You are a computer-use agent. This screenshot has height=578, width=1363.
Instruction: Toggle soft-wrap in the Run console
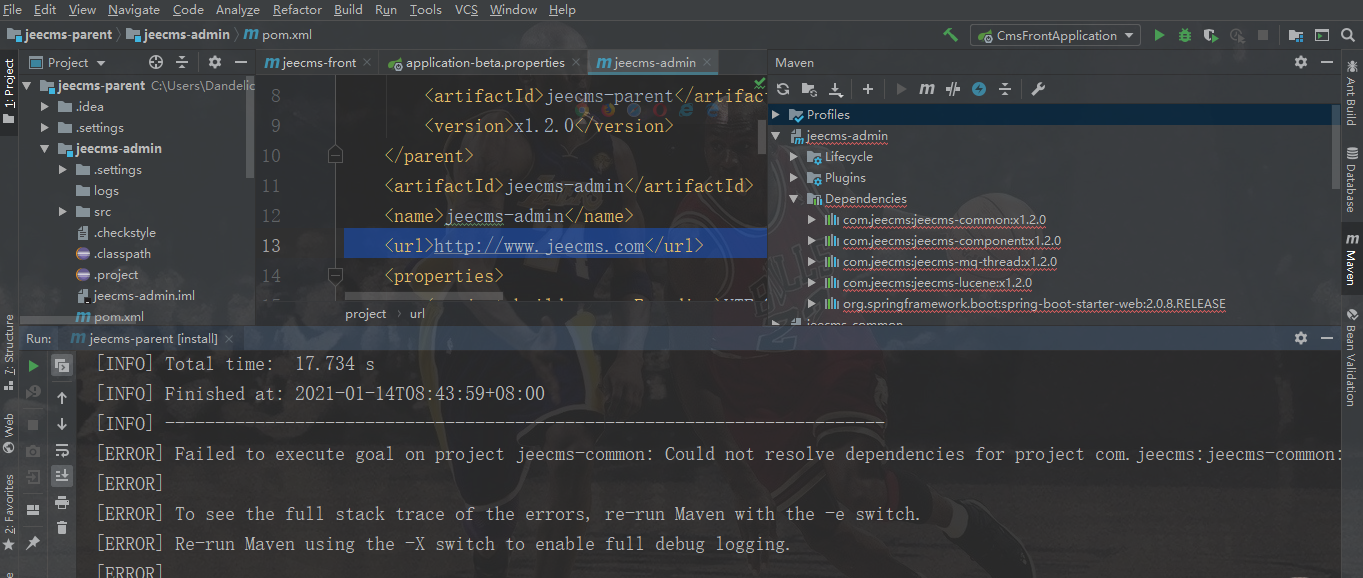(x=62, y=450)
